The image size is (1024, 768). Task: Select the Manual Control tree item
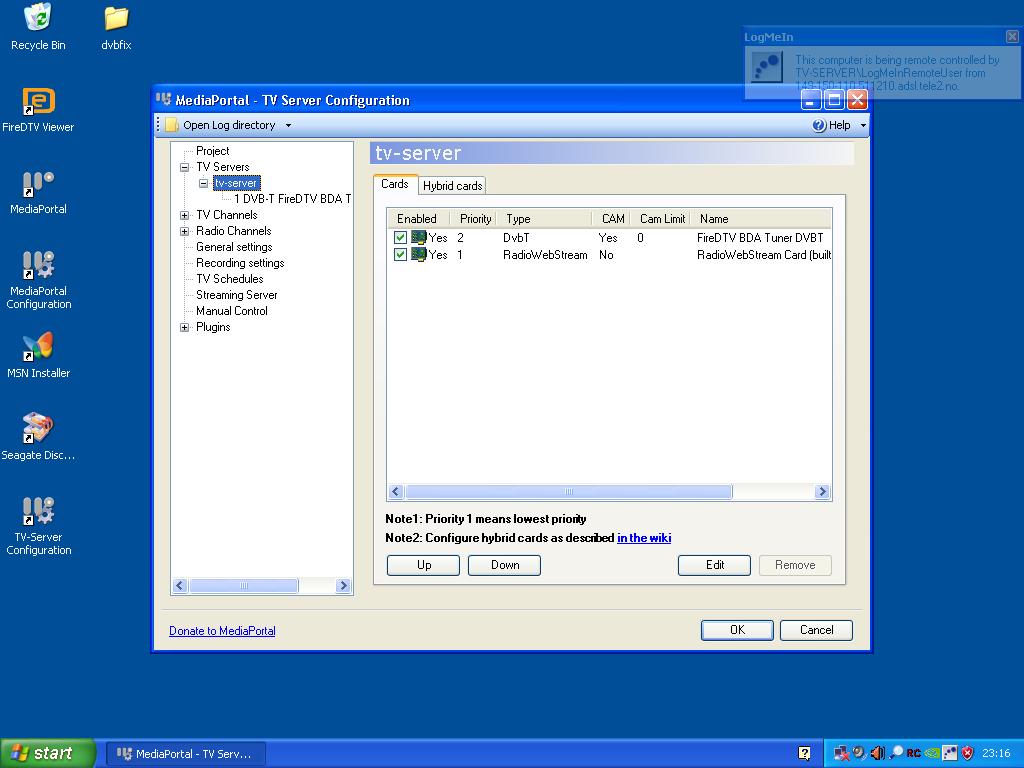pyautogui.click(x=231, y=311)
